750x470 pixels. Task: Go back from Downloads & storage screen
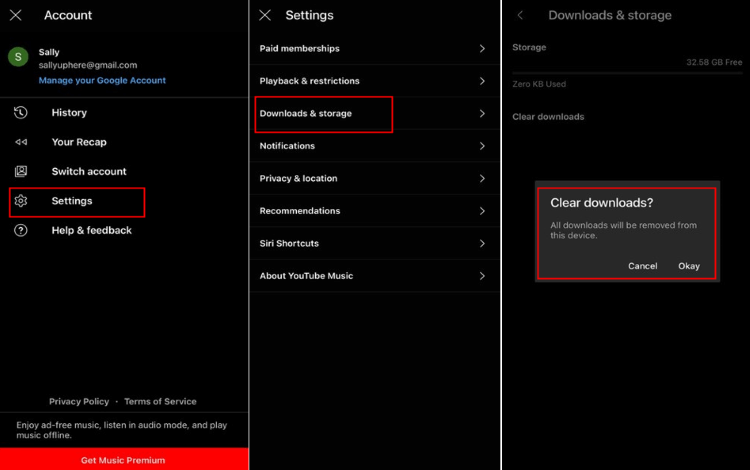coord(520,15)
